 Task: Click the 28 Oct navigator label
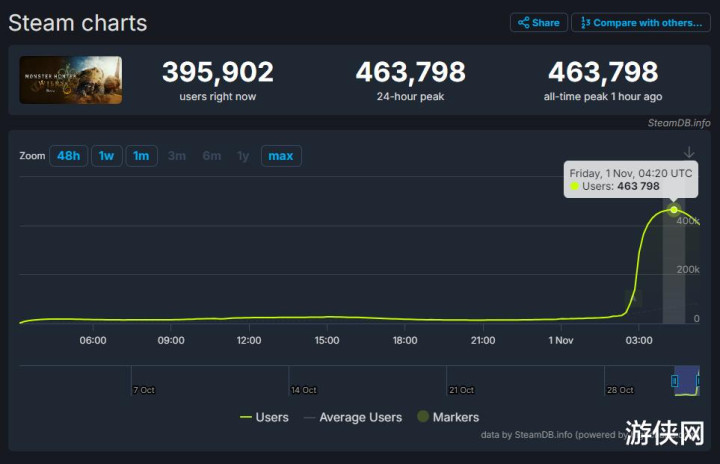coord(620,390)
